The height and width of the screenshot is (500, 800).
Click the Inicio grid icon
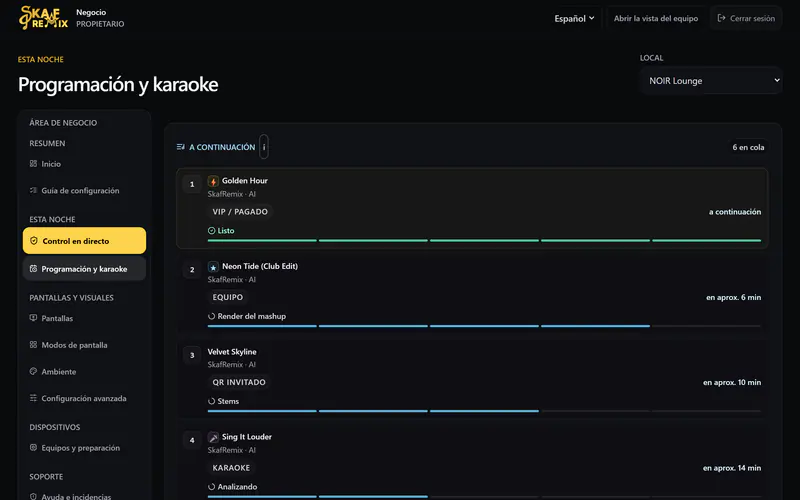[33, 164]
